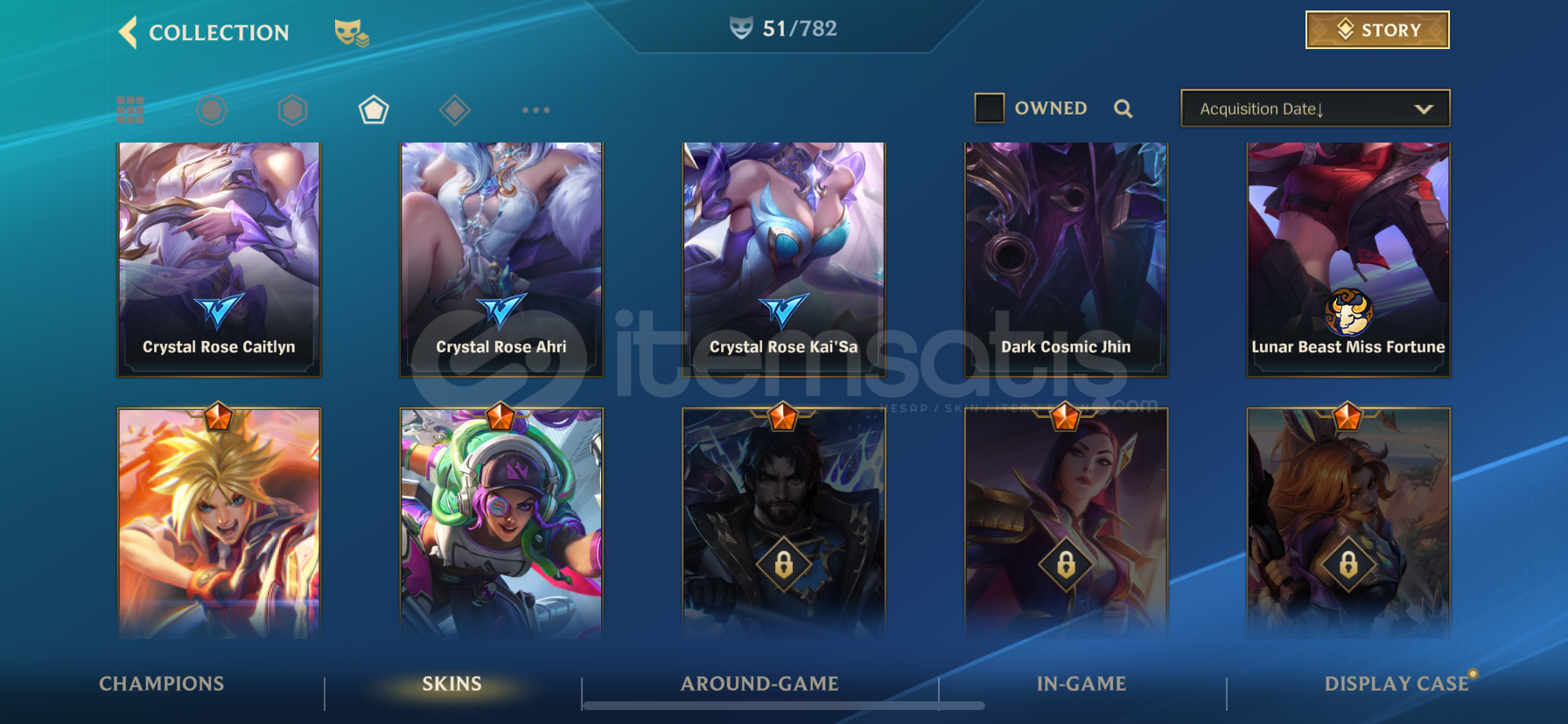Filter skins by the hexagon rarity icon
Viewport: 1568px width, 724px height.
(292, 110)
